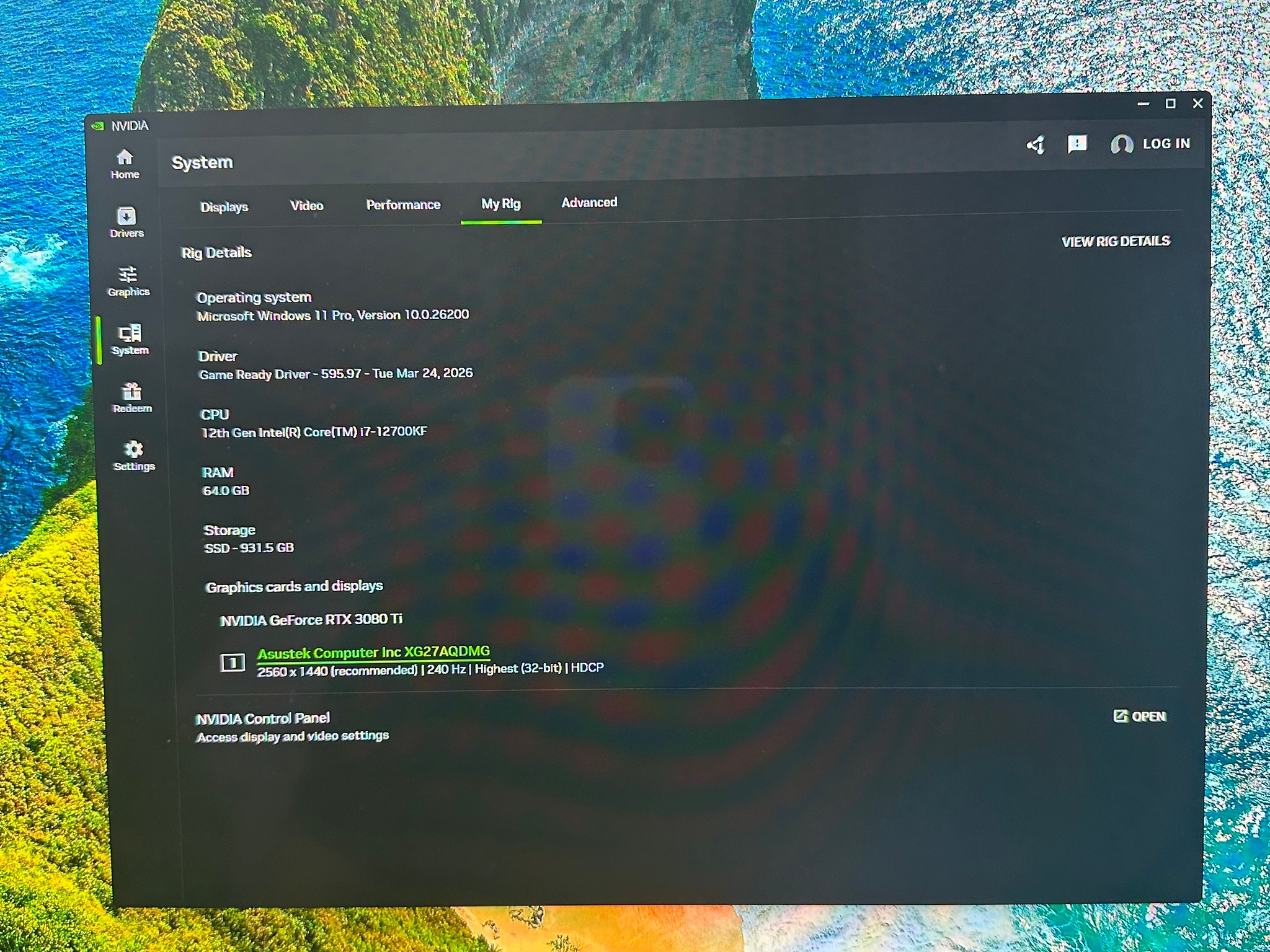Click VIEW RIG DETAILS
Screen dimensions: 1270x952
tap(1116, 242)
